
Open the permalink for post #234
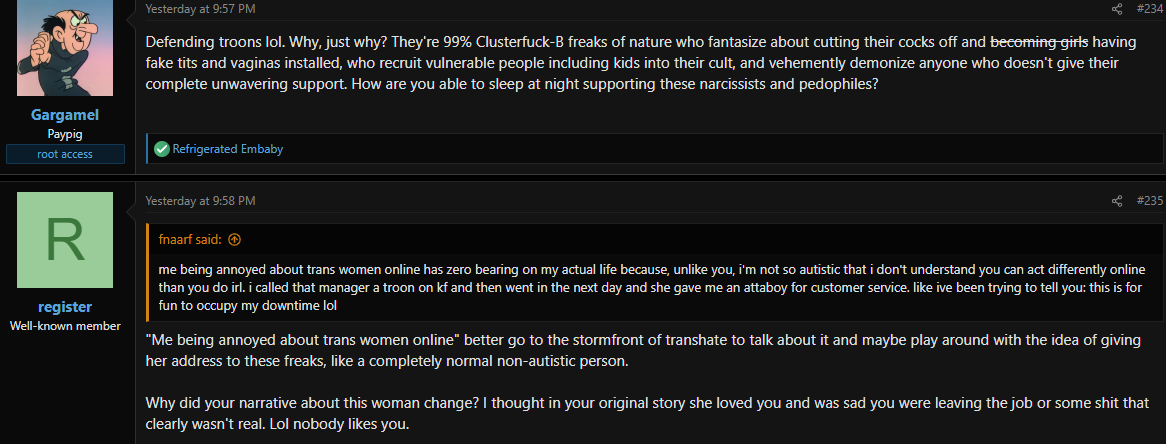pyautogui.click(x=1150, y=9)
